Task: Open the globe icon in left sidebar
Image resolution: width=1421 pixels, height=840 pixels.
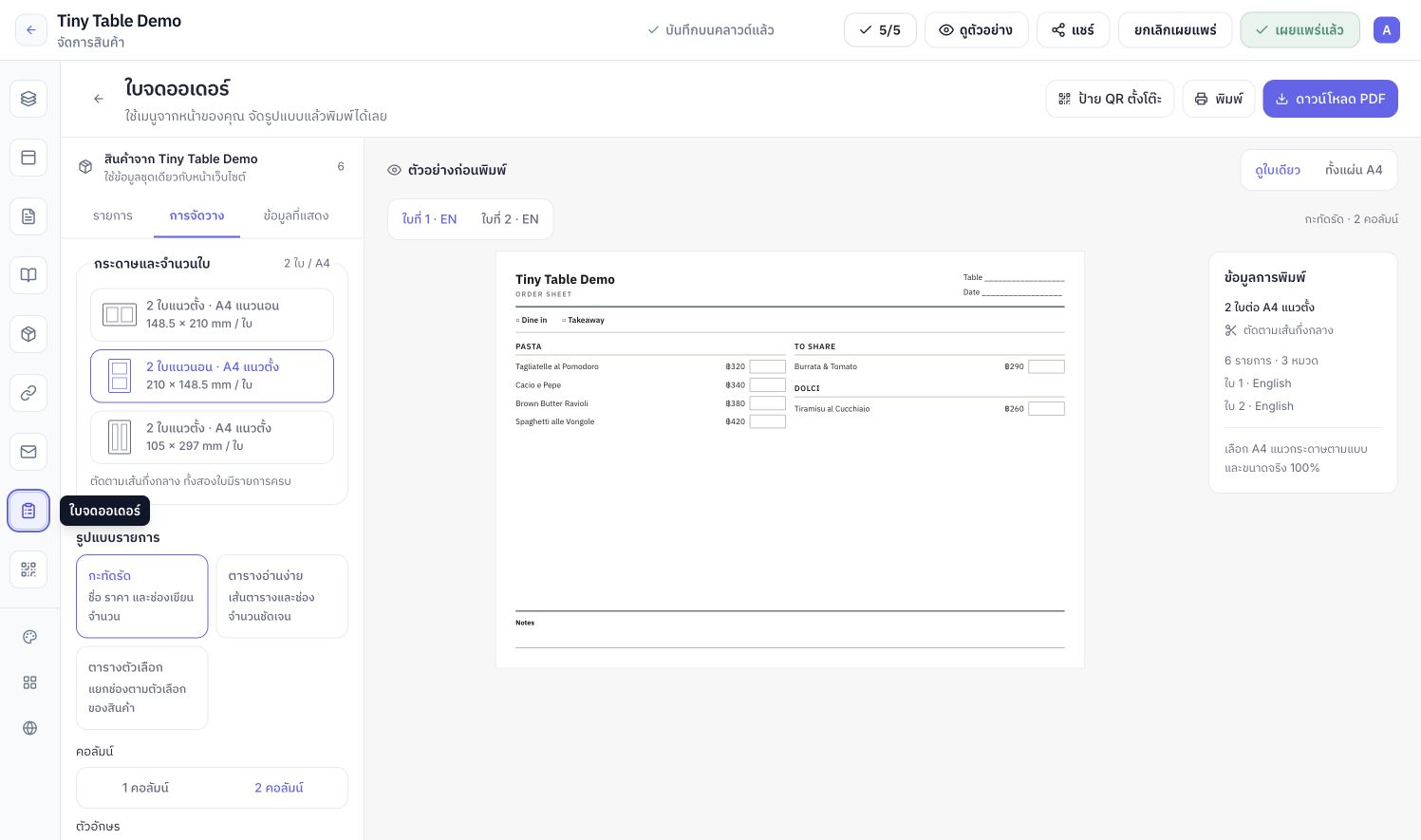Action: tap(29, 728)
